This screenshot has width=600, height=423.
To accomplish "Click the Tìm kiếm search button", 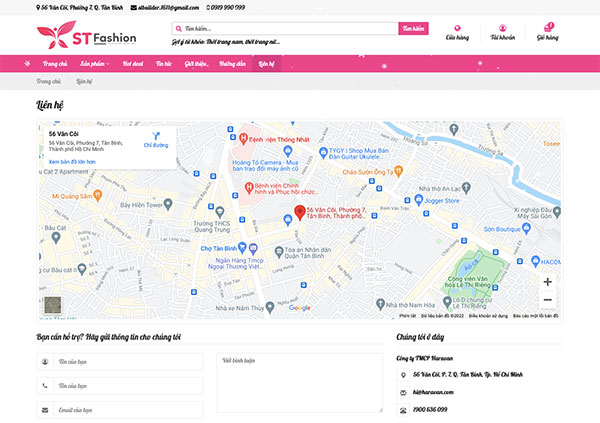I will [413, 28].
